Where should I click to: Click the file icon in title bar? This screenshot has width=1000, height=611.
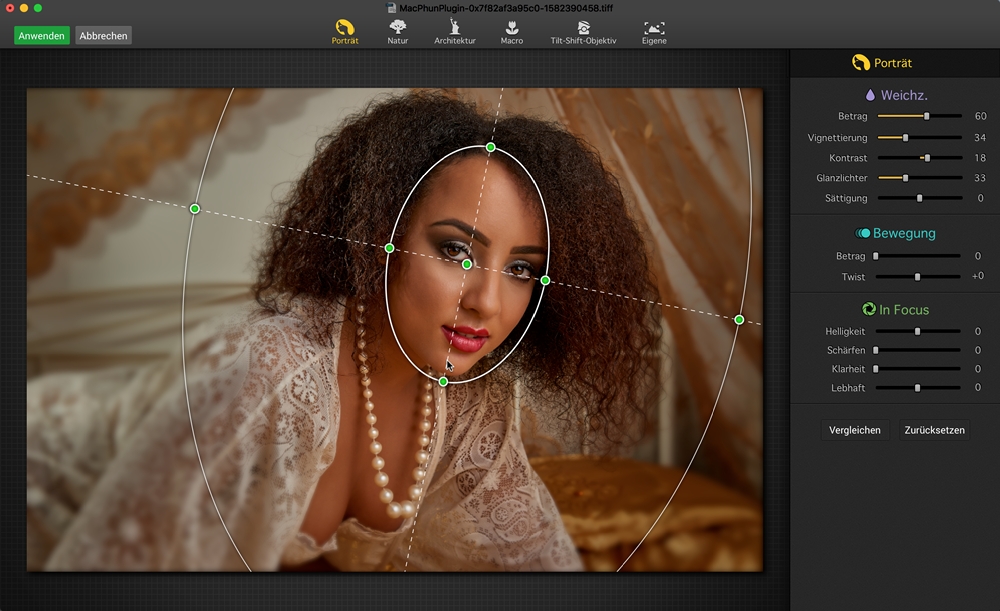(x=391, y=8)
